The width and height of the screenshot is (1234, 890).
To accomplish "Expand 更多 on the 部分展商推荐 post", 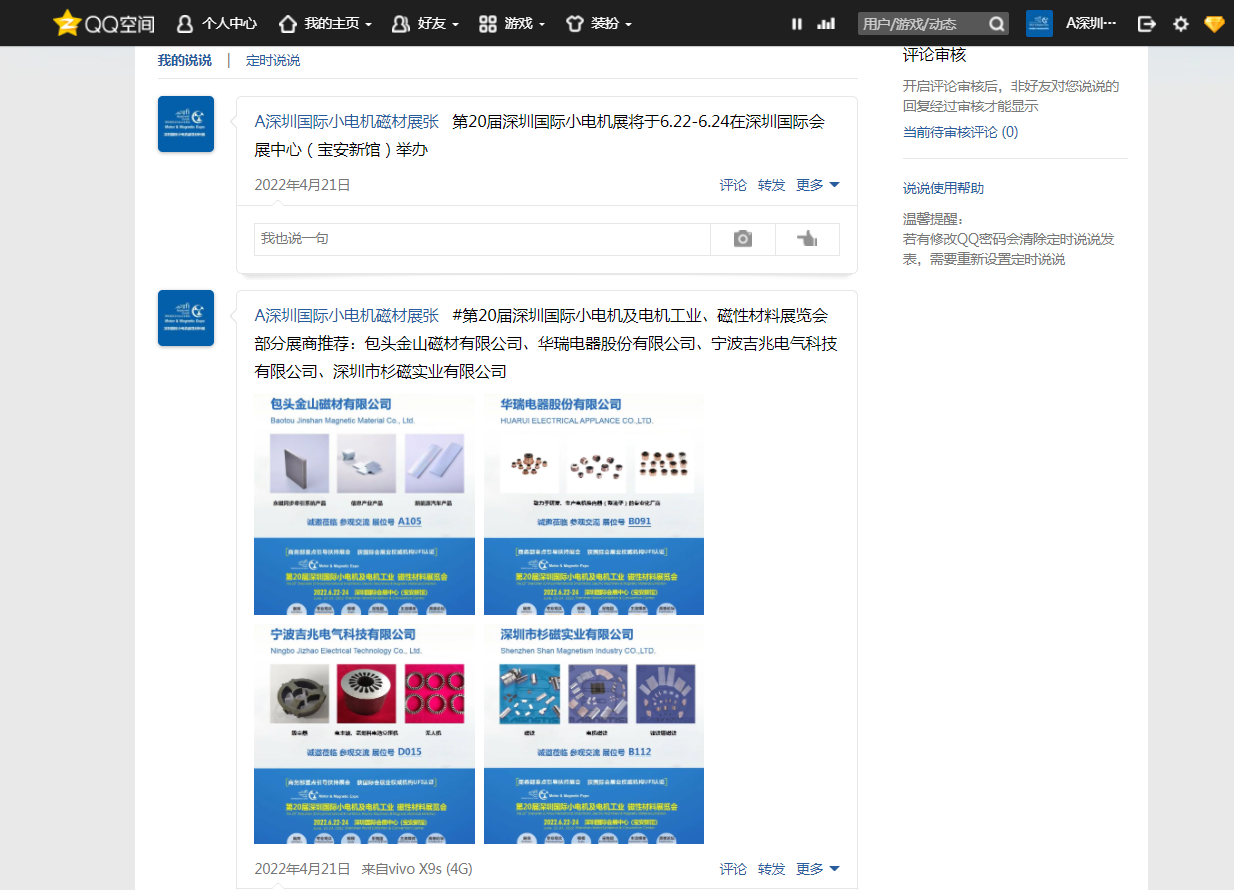I will click(818, 869).
